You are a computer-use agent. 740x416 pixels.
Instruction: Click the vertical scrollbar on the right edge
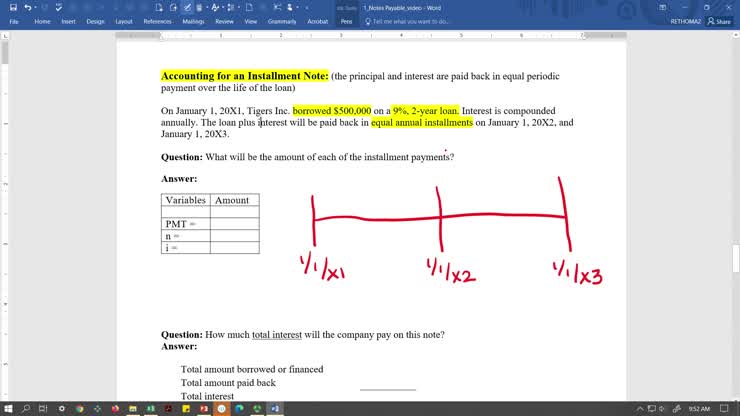coord(735,200)
